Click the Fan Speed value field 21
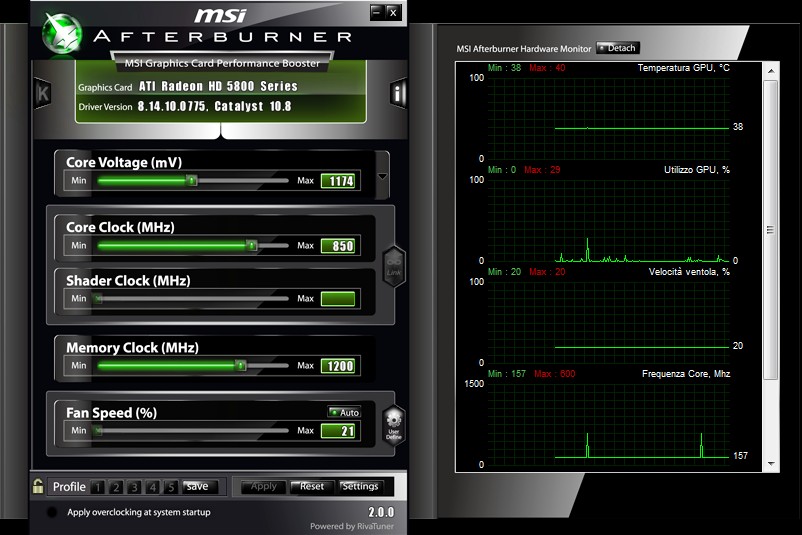This screenshot has height=535, width=802. pos(338,431)
